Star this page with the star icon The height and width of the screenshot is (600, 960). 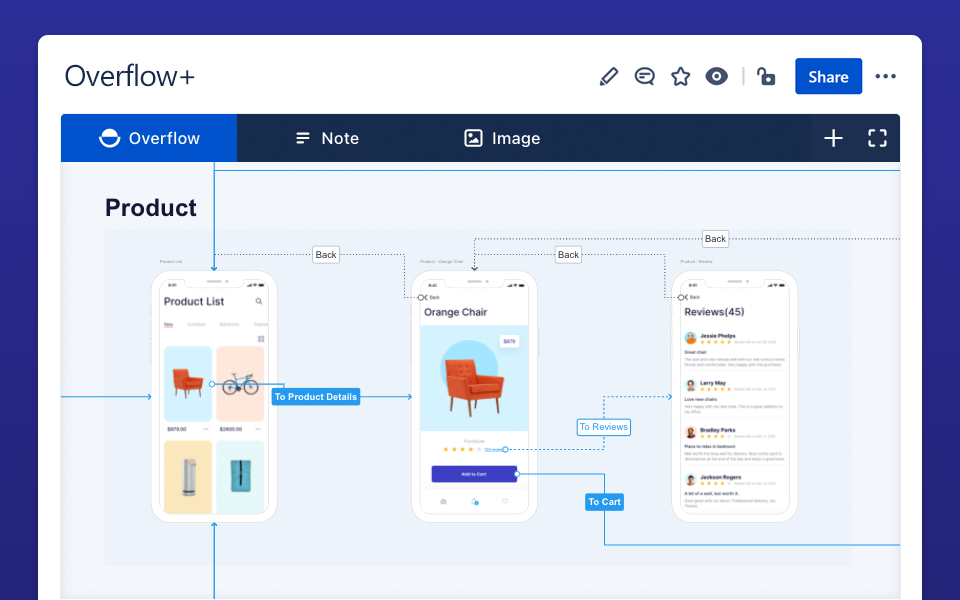[680, 77]
